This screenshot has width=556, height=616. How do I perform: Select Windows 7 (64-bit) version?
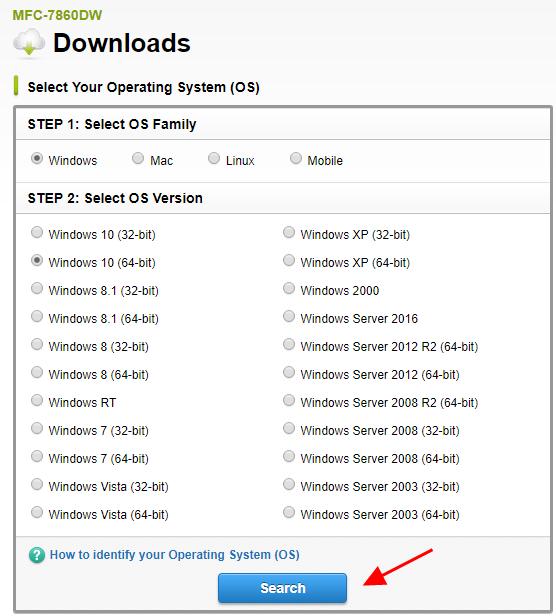coord(37,456)
